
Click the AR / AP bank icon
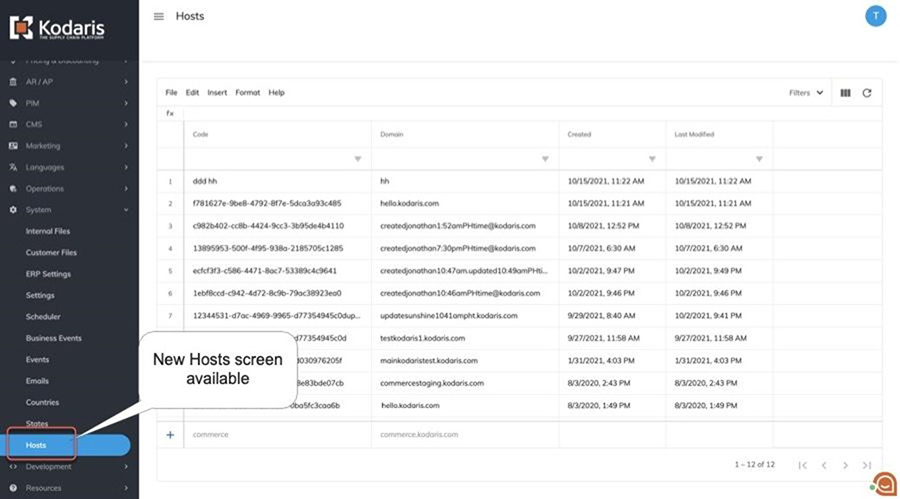[13, 82]
